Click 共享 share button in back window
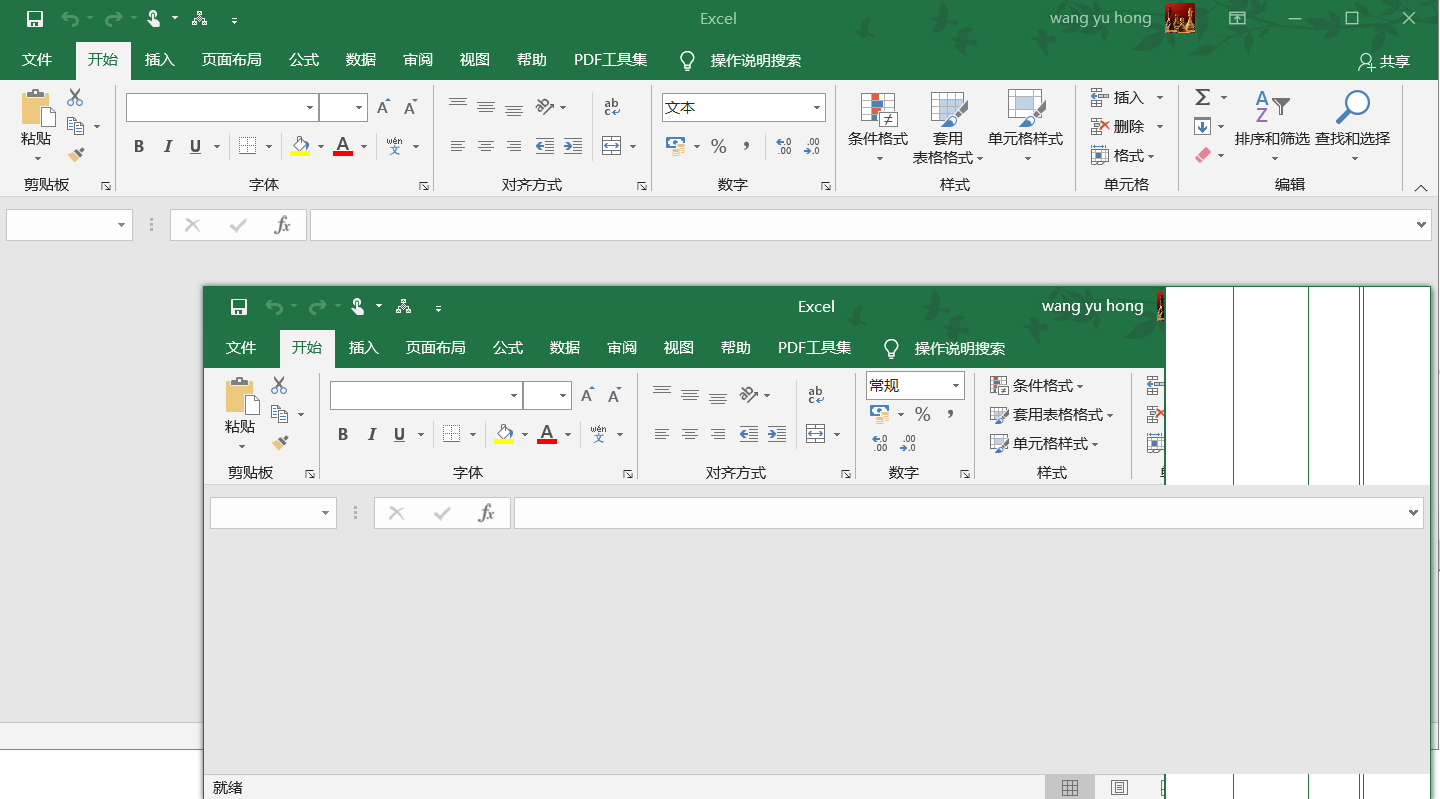 [x=1384, y=61]
